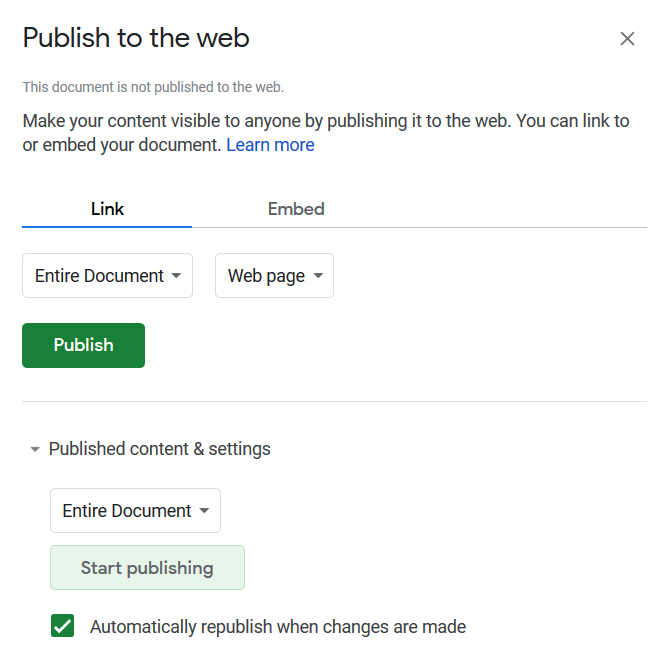Uncheck the automatically republish checkbox
667x668 pixels.
(x=63, y=625)
